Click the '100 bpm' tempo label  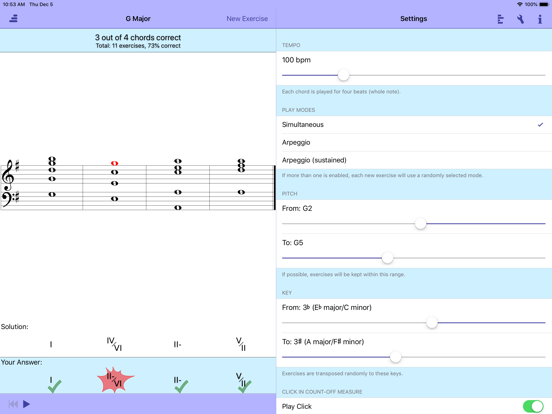coord(296,60)
